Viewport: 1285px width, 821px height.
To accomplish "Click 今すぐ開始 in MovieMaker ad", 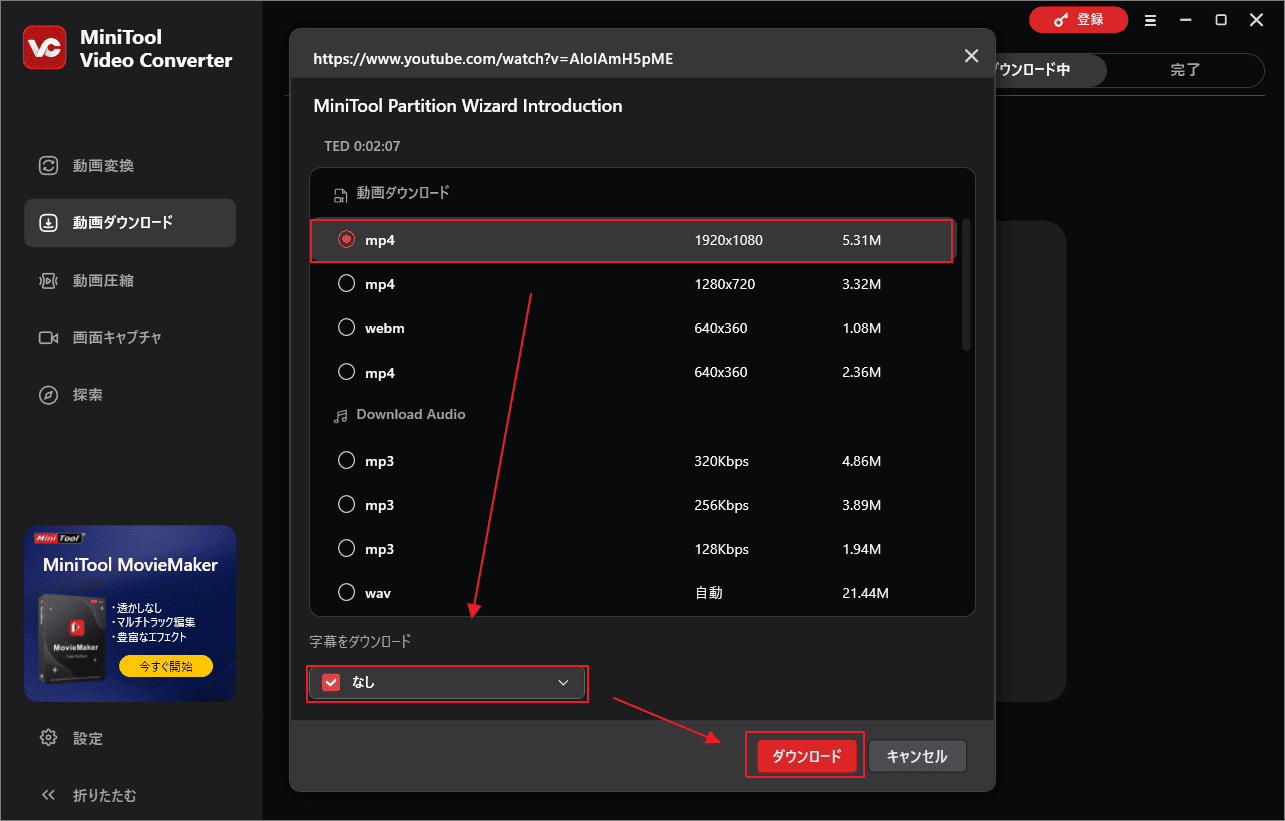I will [x=166, y=666].
